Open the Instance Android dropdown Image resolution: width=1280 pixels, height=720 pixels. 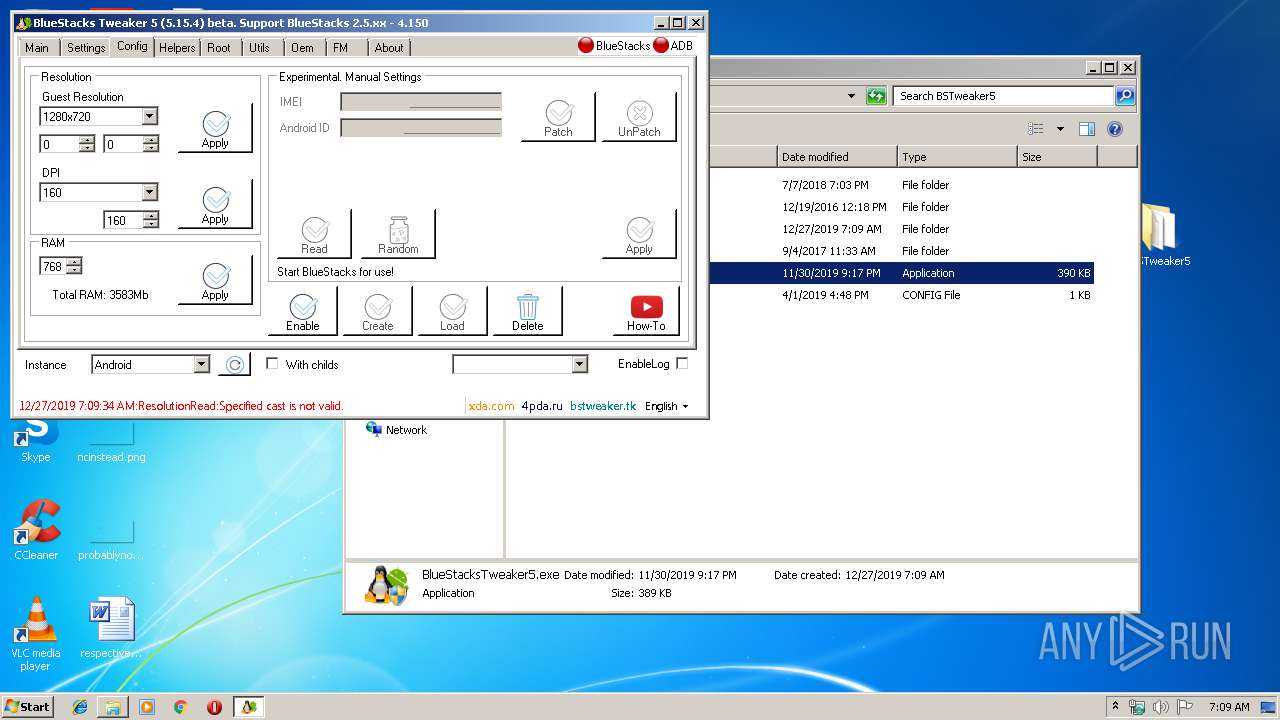click(x=201, y=365)
